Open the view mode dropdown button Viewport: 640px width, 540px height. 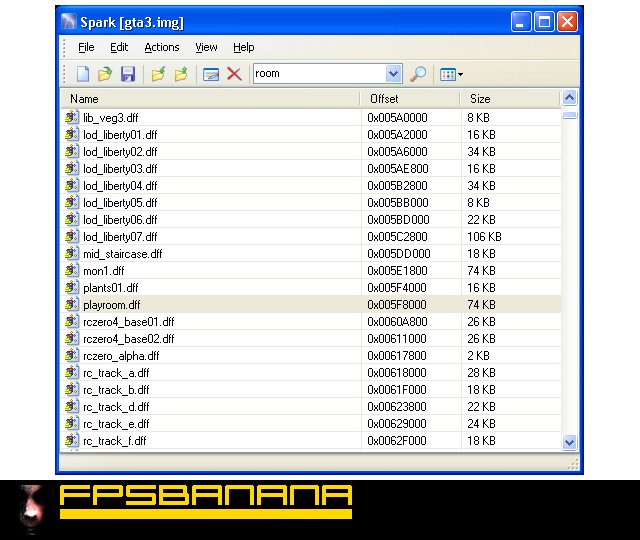[451, 74]
